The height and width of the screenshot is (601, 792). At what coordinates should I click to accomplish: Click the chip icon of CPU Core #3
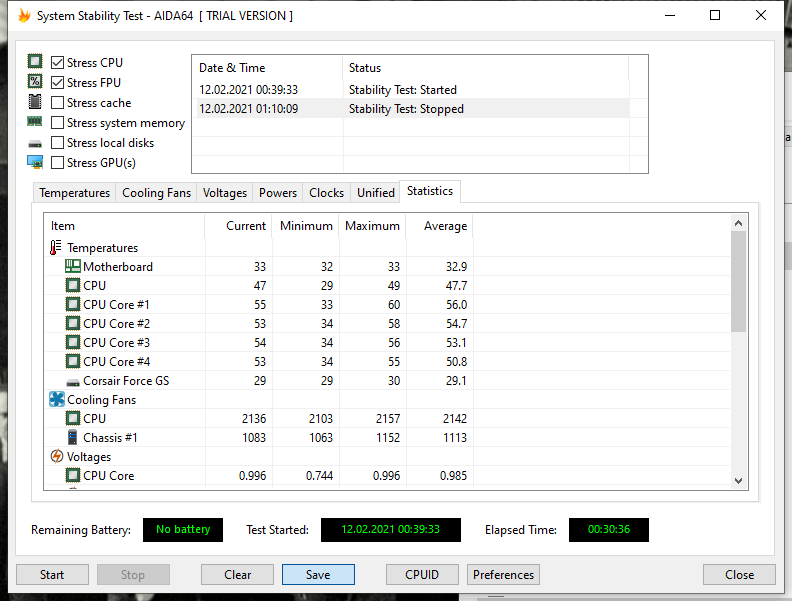click(73, 342)
